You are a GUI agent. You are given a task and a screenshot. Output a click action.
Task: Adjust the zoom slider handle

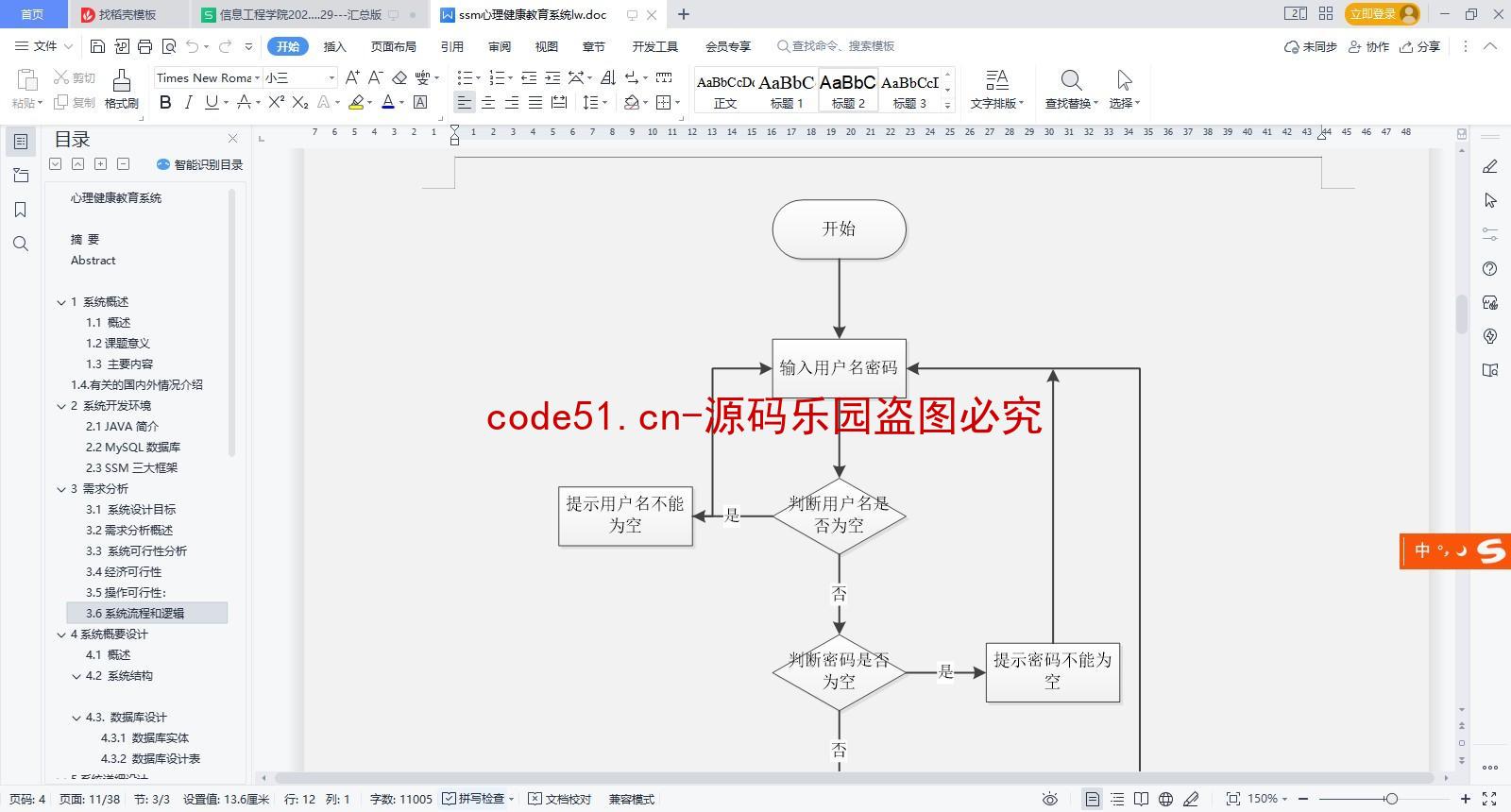tap(1391, 799)
